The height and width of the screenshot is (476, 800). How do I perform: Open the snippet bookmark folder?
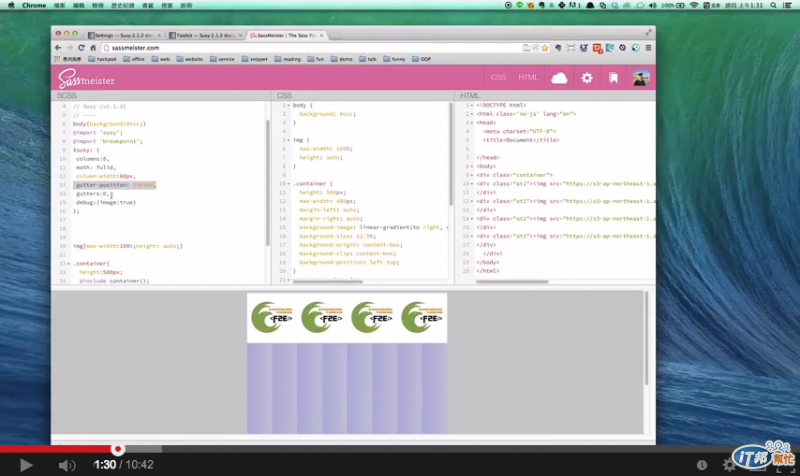pos(255,59)
